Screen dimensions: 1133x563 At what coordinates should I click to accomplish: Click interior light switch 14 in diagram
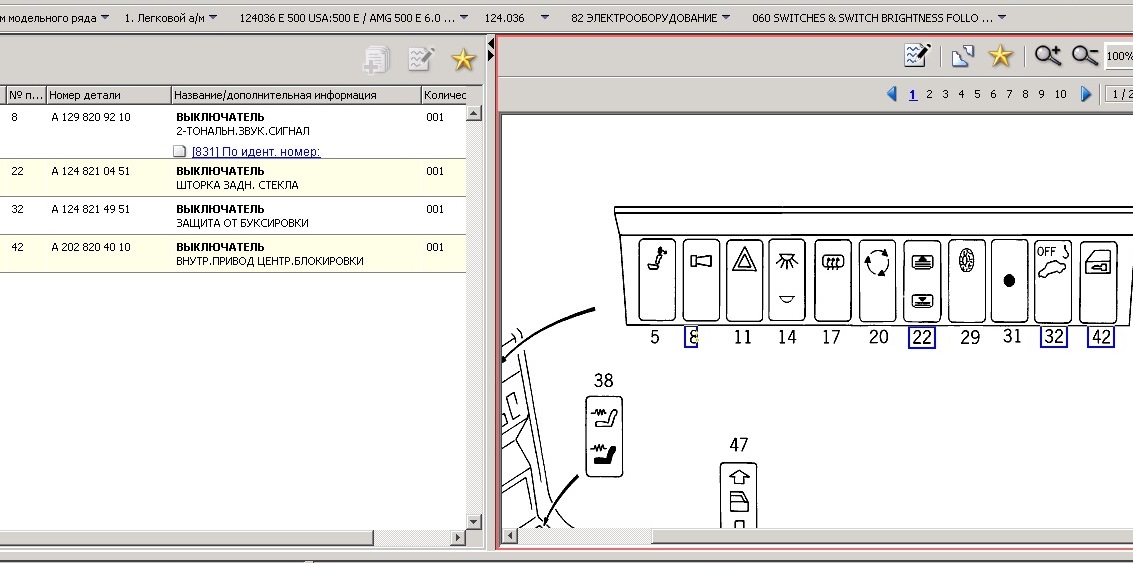tap(787, 280)
